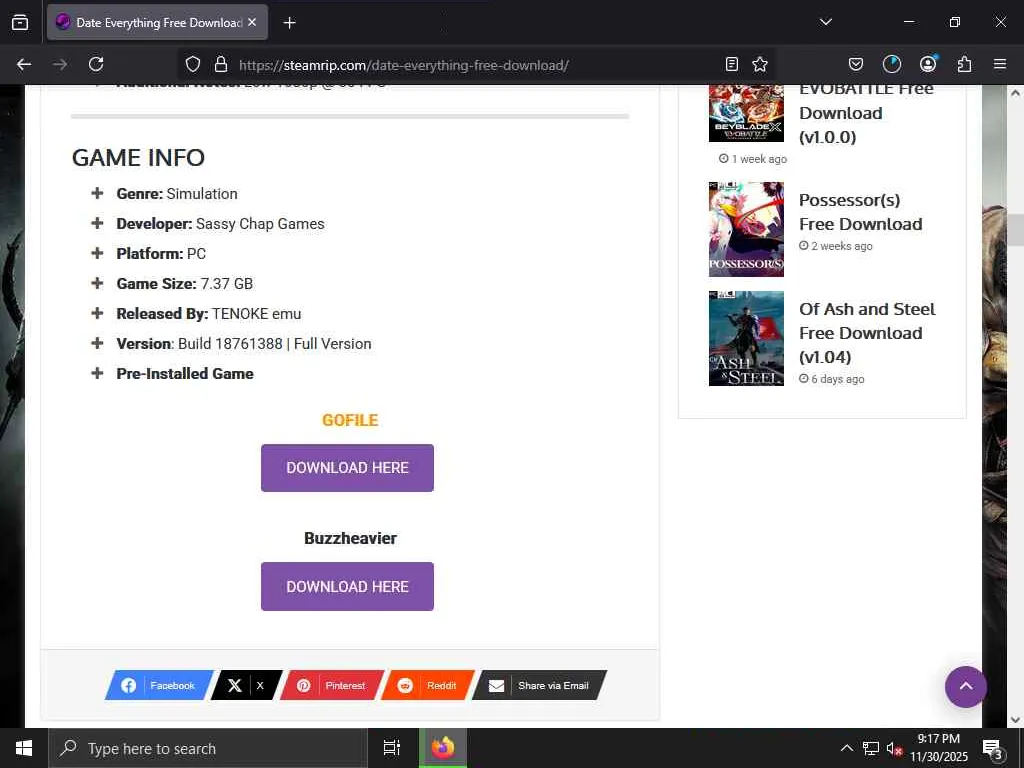Open Firefox account icon
Viewport: 1024px width, 768px height.
[x=928, y=63]
